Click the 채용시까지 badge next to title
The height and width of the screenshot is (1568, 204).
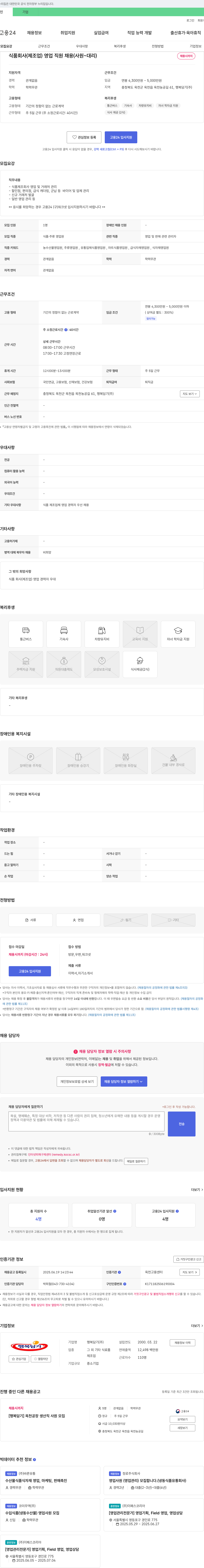click(x=186, y=56)
